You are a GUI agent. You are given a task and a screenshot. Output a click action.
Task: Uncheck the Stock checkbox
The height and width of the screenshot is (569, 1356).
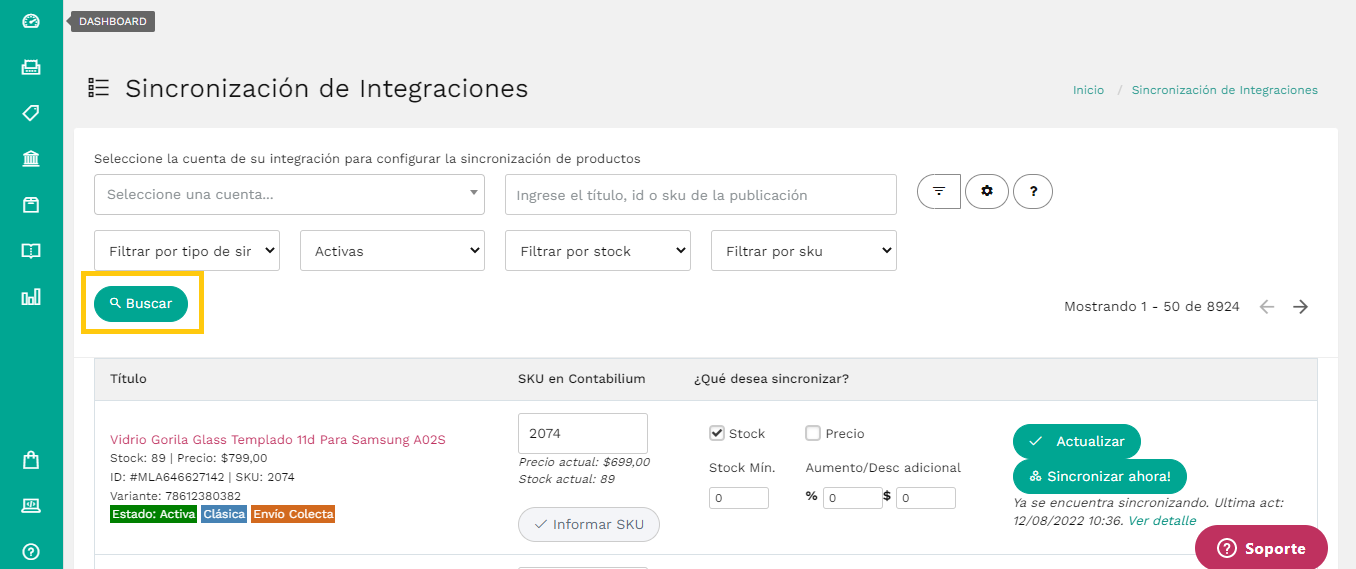tap(716, 433)
